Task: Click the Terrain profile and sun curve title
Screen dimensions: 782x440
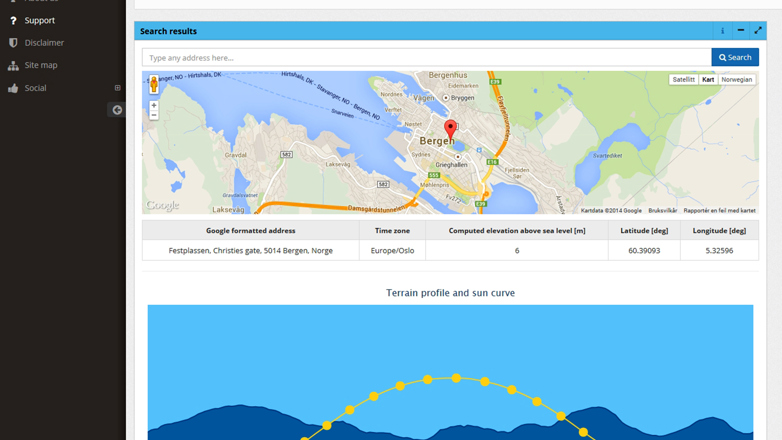Action: 450,293
